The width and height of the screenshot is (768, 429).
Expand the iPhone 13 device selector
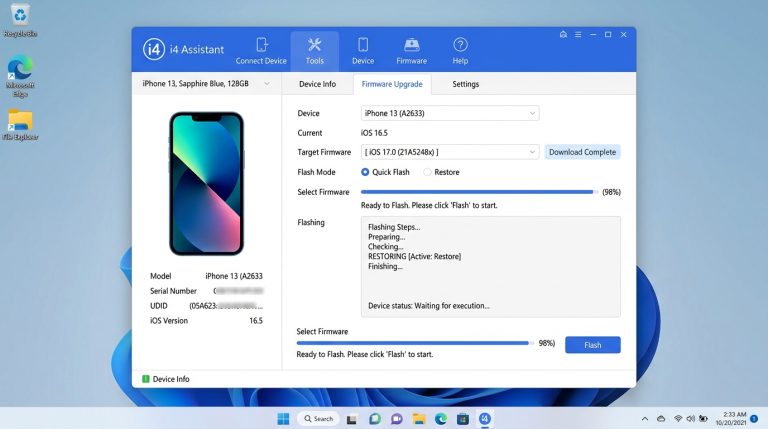tap(206, 84)
